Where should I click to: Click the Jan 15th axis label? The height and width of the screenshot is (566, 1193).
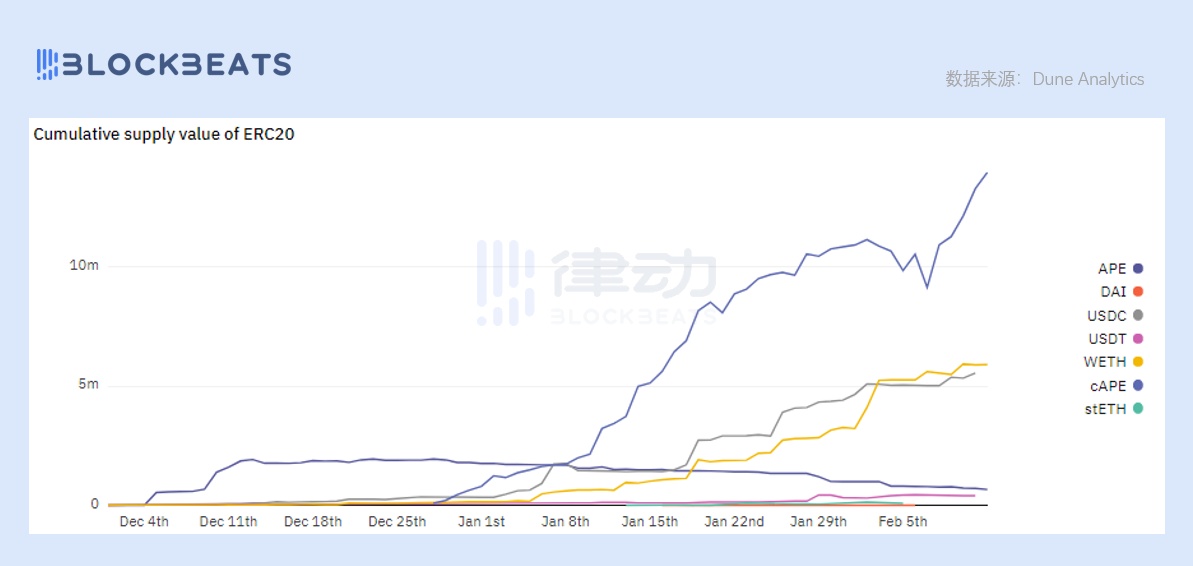click(x=650, y=522)
